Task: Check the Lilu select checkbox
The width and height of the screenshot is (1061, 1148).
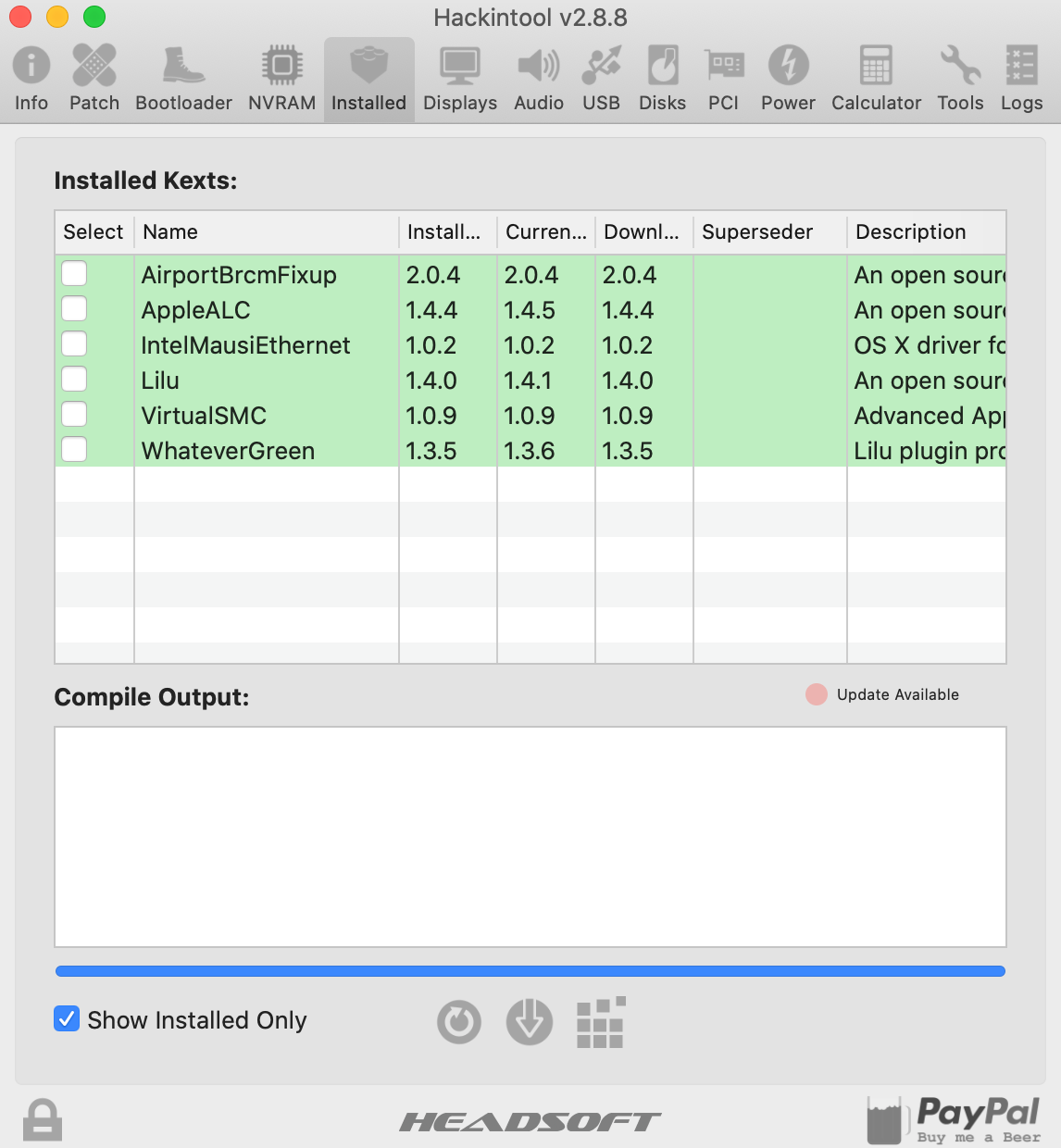Action: (x=74, y=379)
